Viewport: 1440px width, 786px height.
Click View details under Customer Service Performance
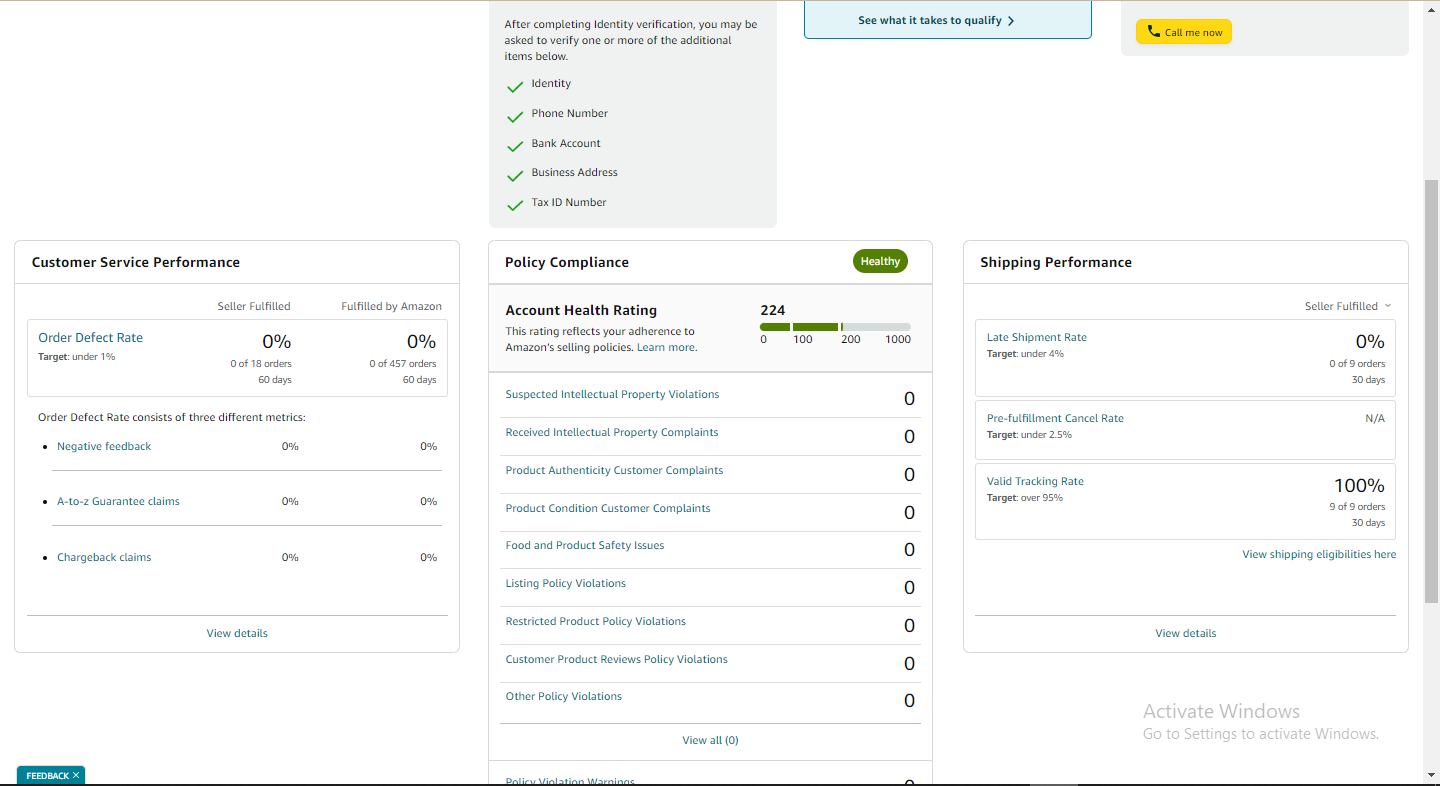[x=237, y=633]
